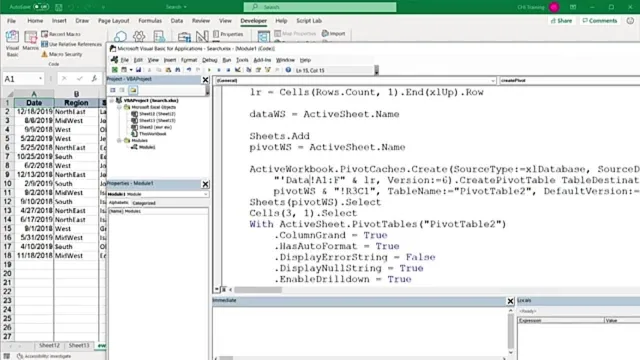
Task: Collapse Microsoft Excel Objects folder
Action: point(119,107)
